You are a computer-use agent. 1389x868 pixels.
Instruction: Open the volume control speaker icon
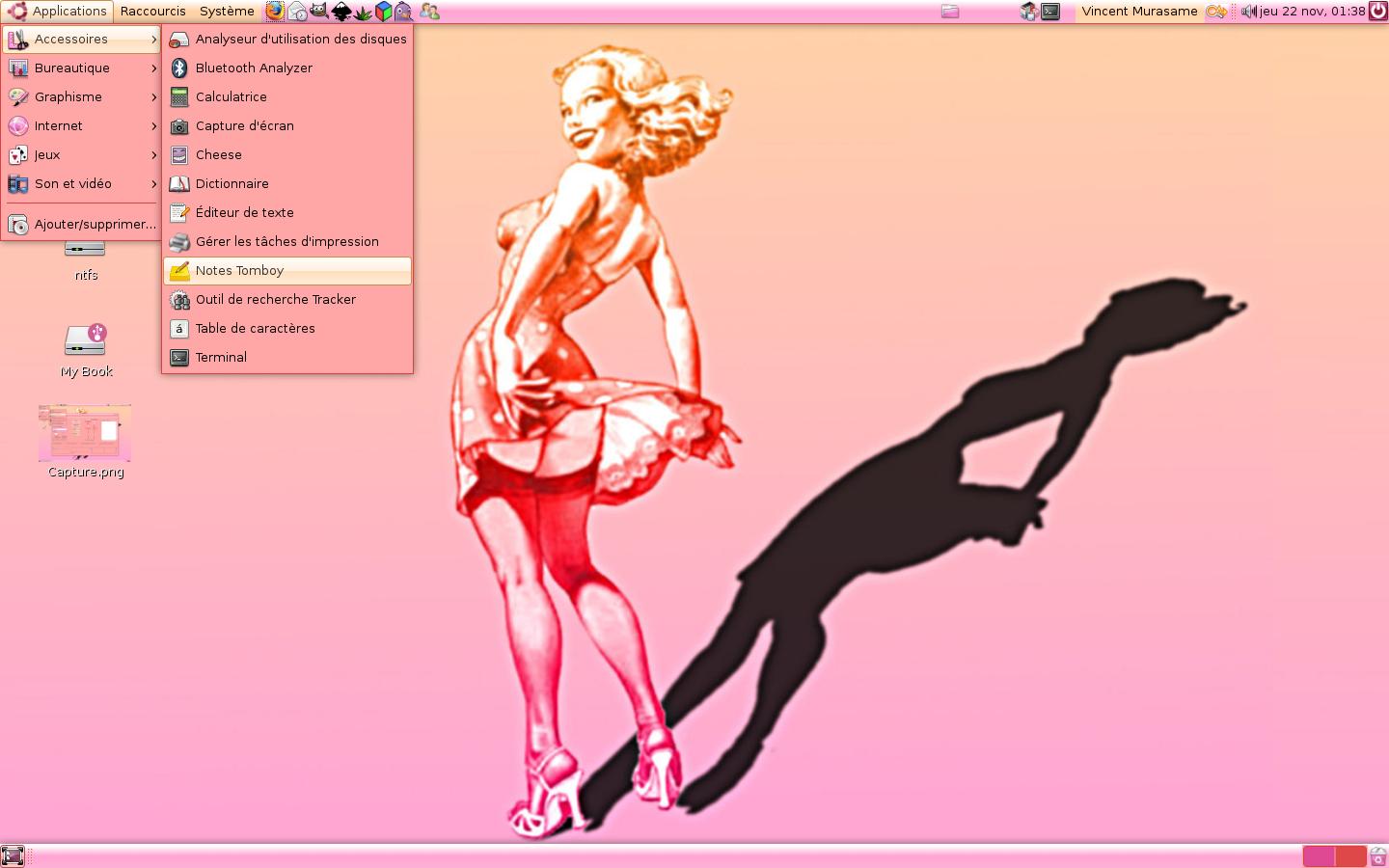(x=1248, y=12)
